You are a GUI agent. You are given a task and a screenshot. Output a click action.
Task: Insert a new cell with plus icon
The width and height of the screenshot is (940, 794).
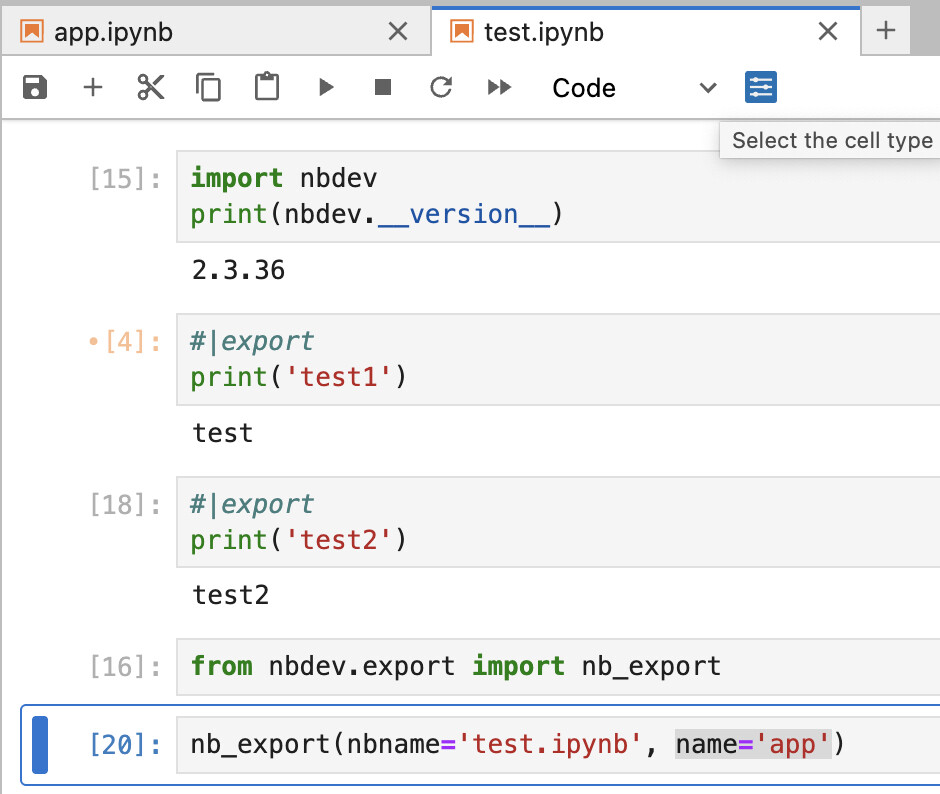coord(93,88)
